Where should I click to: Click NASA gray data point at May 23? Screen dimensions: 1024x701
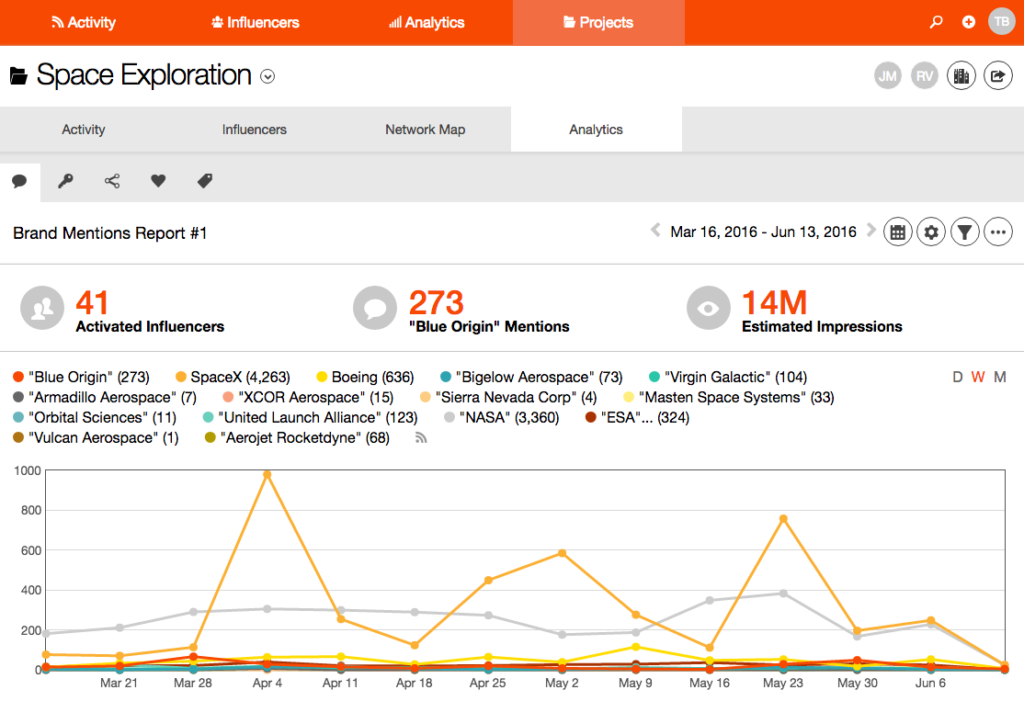[783, 593]
